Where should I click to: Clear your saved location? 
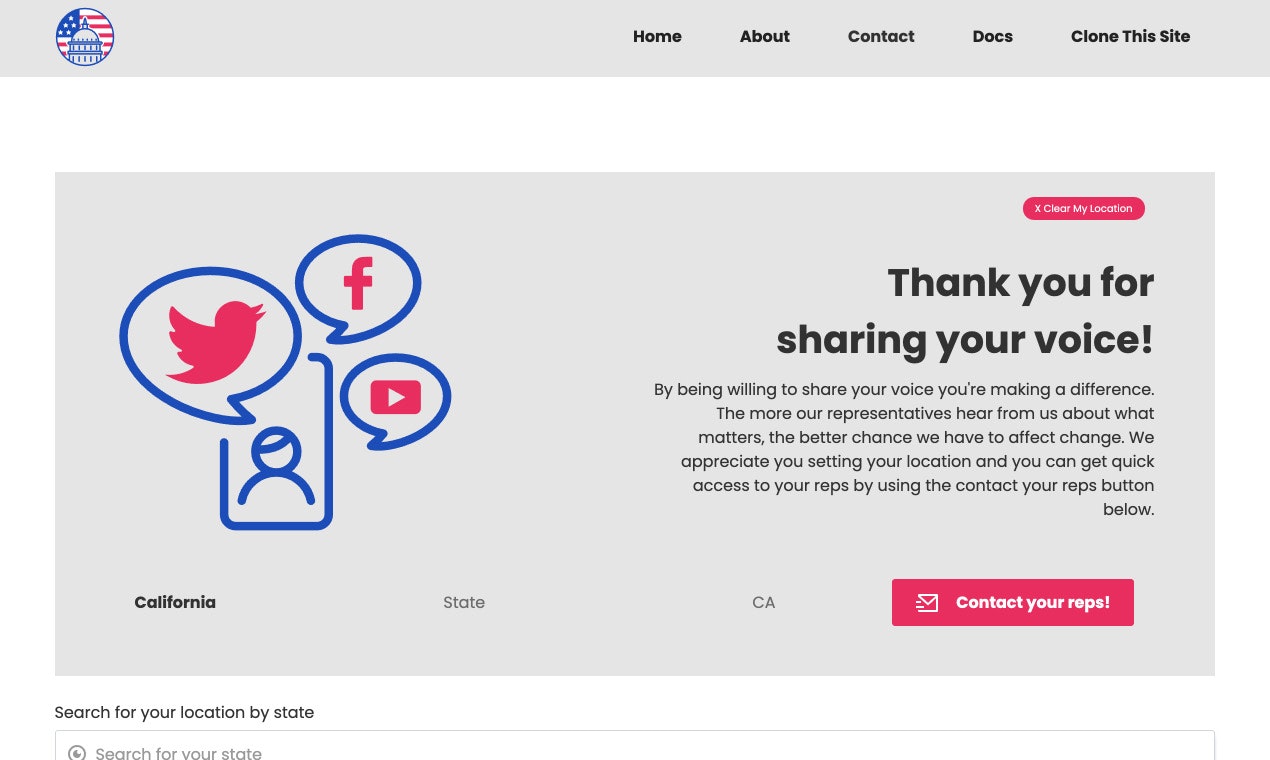(1083, 208)
